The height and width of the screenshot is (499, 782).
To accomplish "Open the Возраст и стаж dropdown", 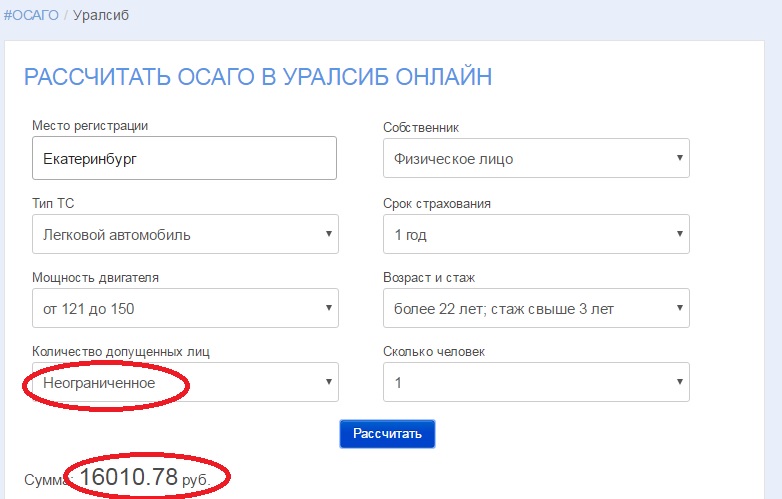I will pyautogui.click(x=536, y=308).
